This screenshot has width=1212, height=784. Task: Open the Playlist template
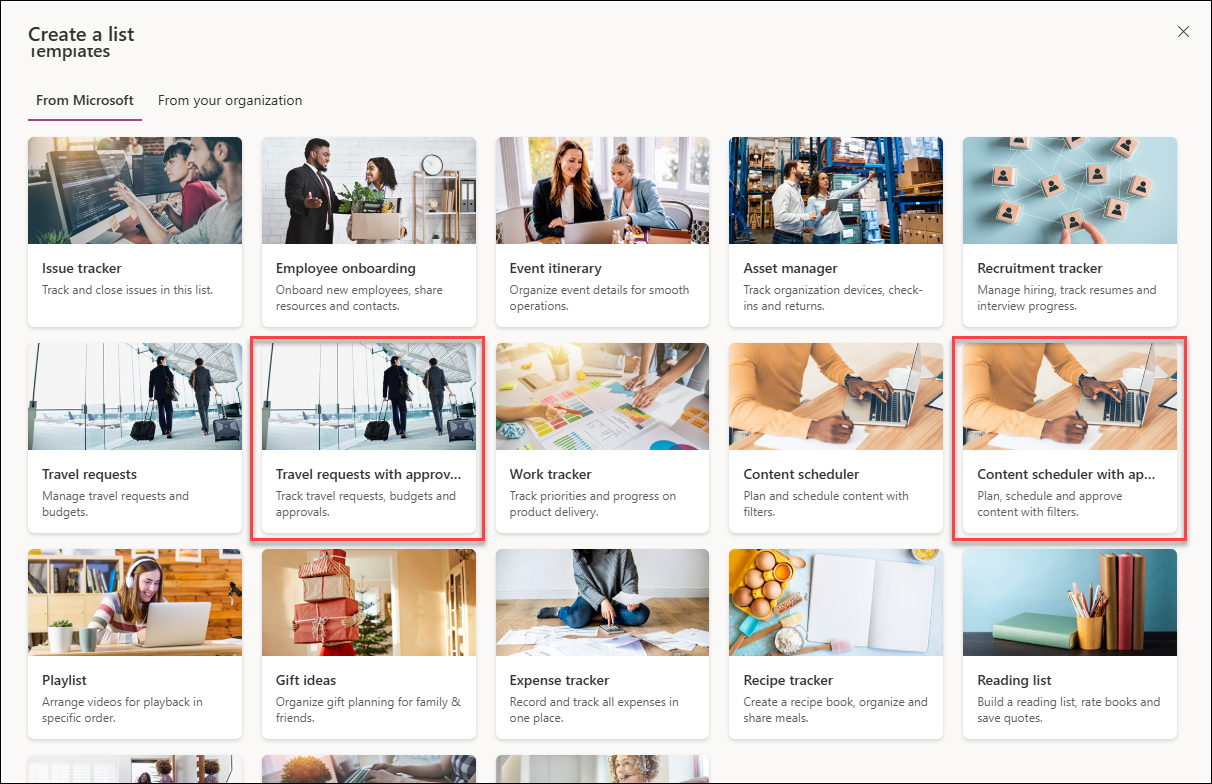point(135,644)
